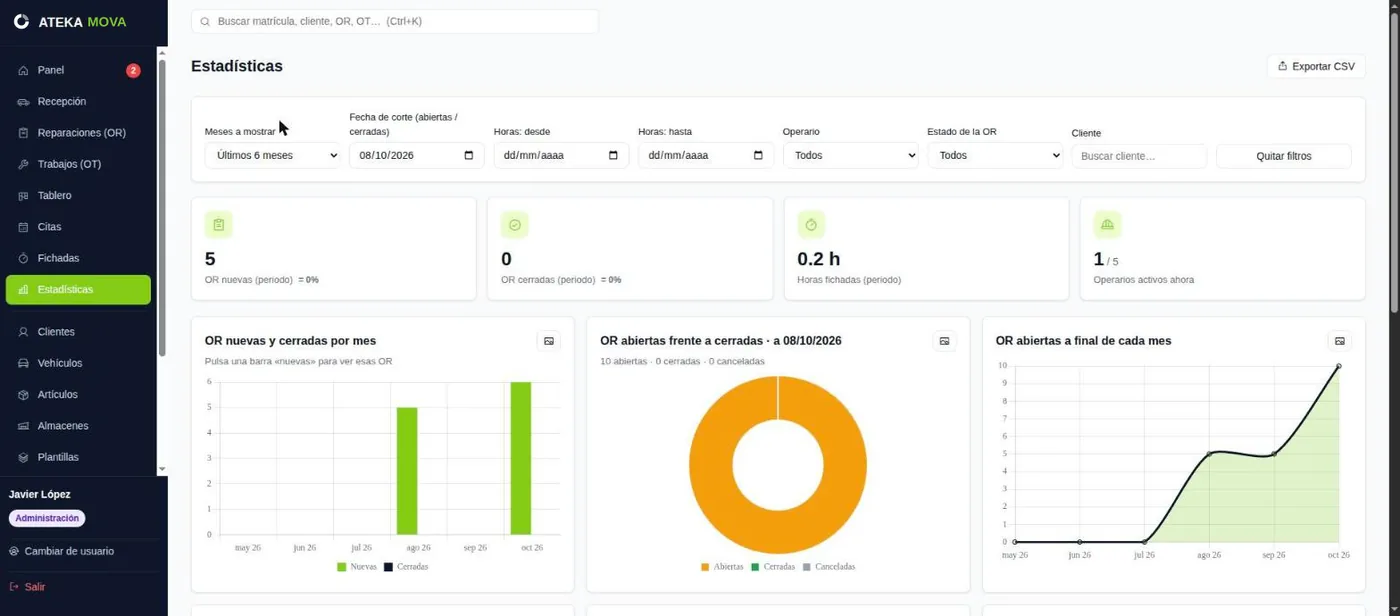Click the Estadísticas bar chart icon
This screenshot has height=616, width=1400.
[x=23, y=289]
